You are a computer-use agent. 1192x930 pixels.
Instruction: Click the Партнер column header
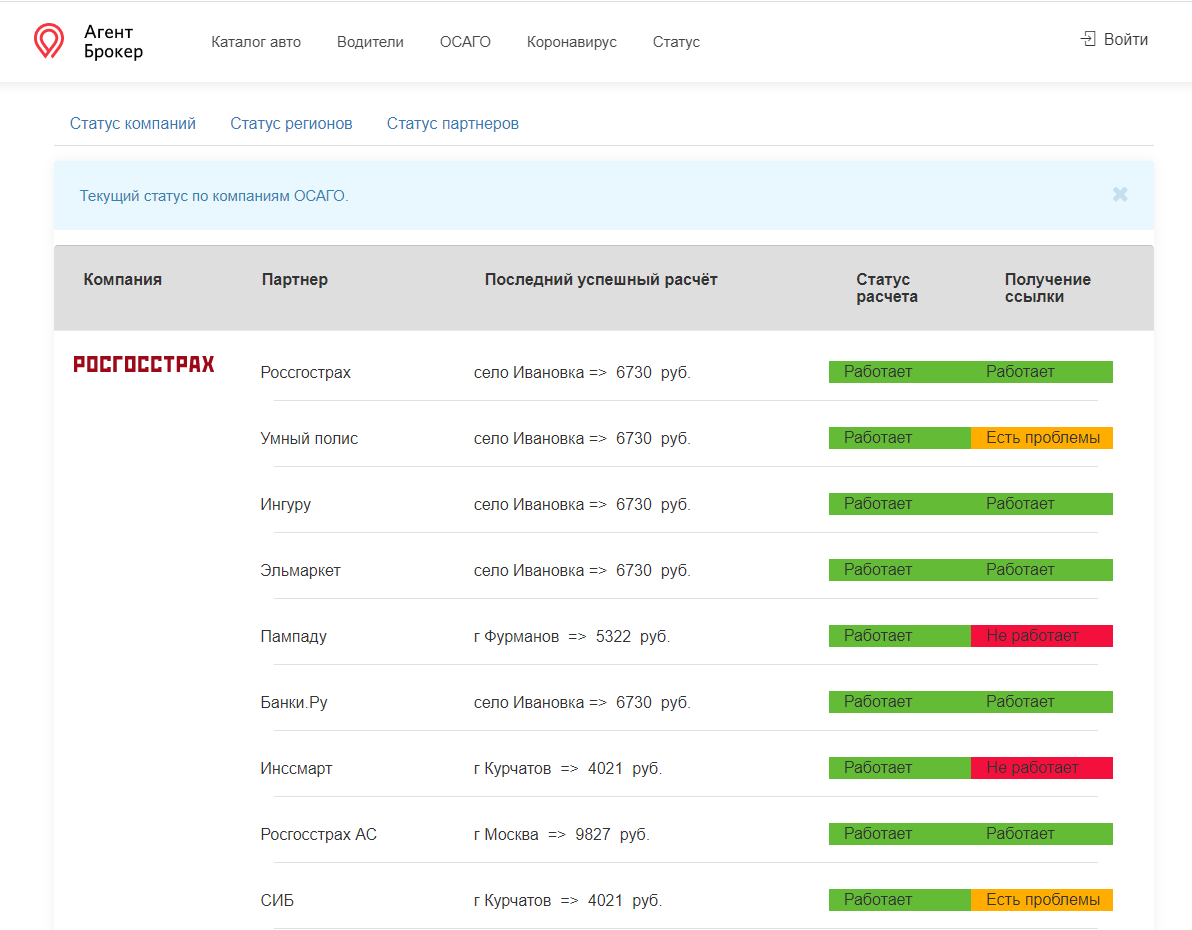[x=295, y=279]
